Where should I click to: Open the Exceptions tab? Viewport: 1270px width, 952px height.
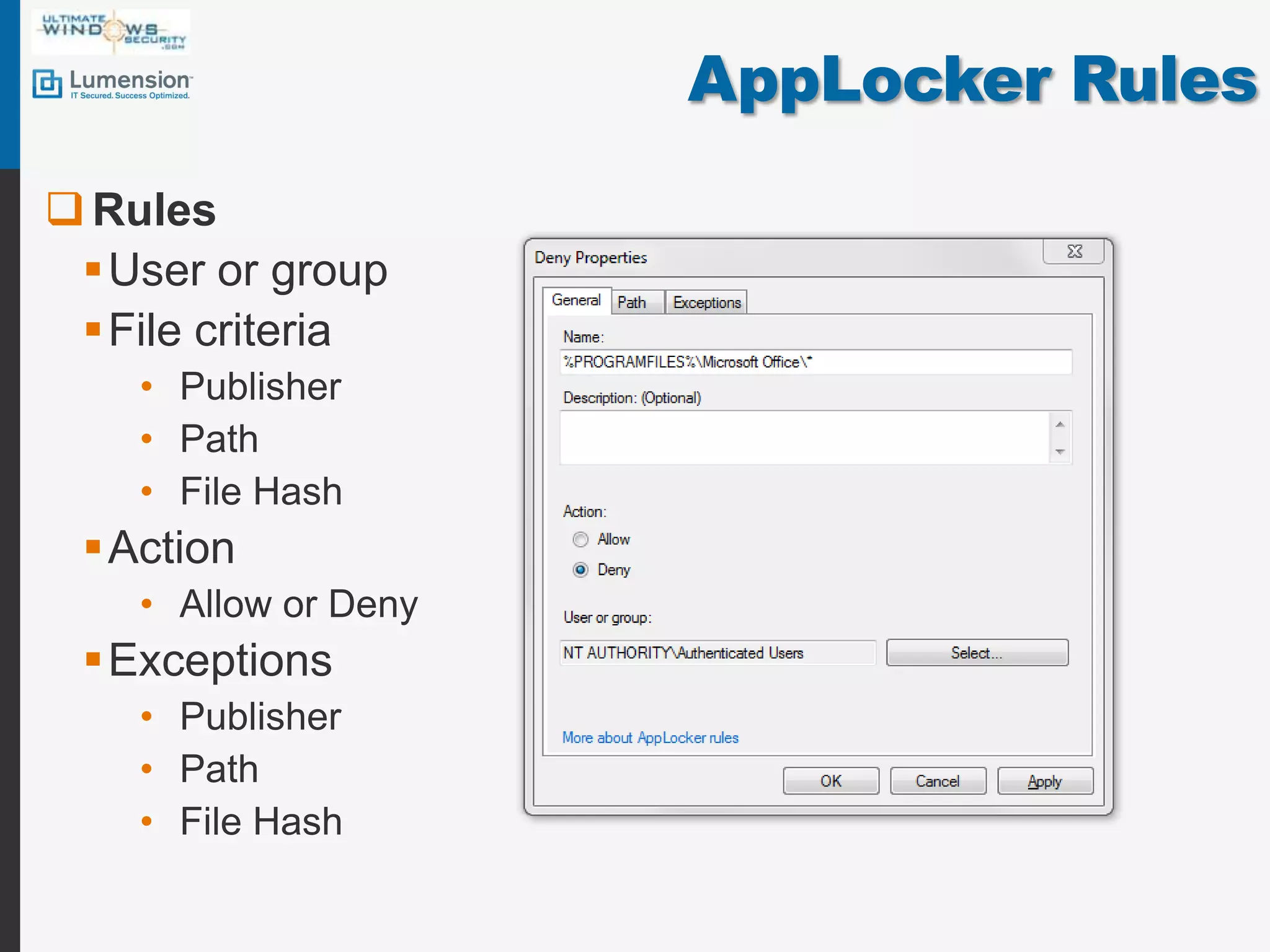(x=706, y=302)
